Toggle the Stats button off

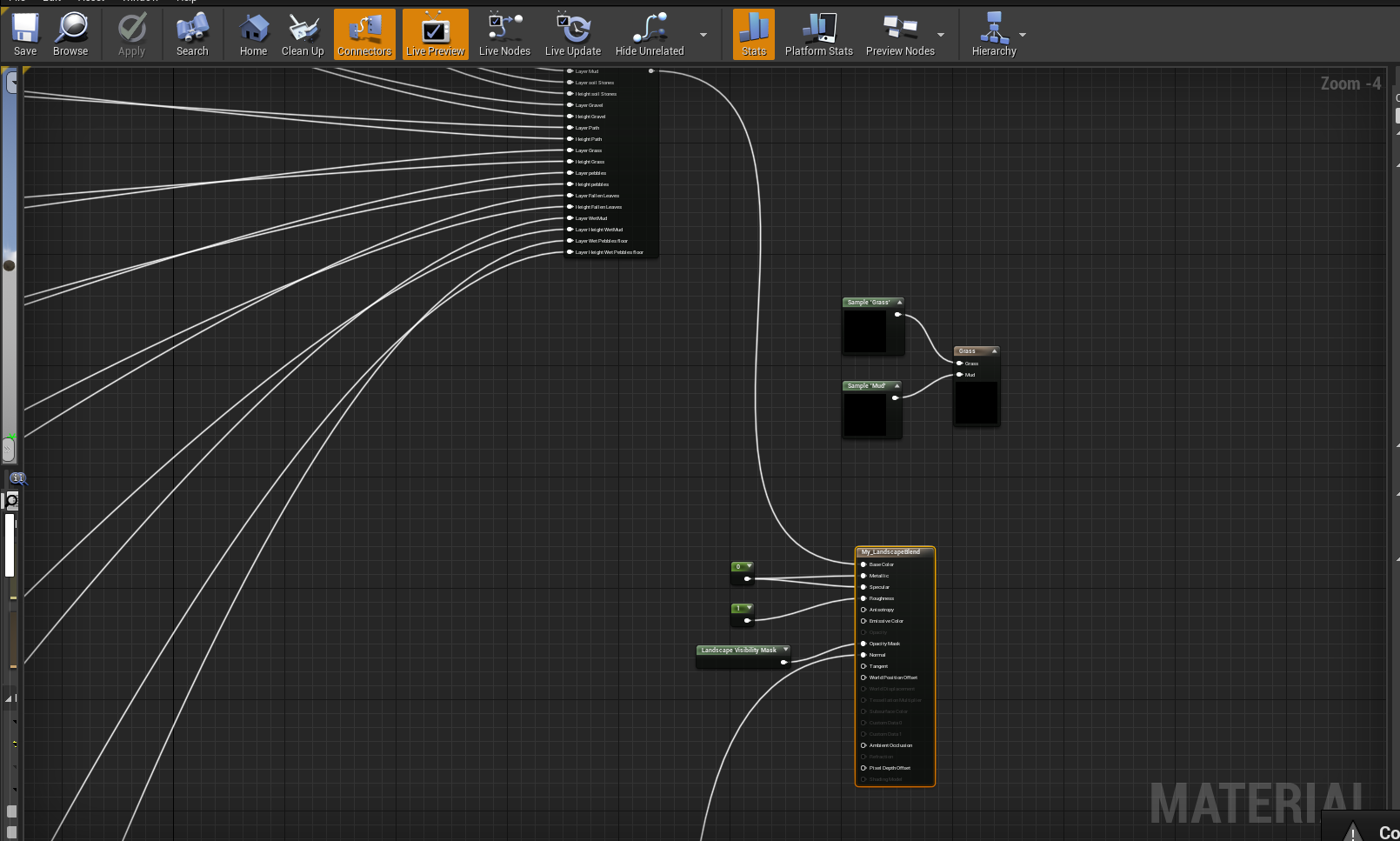click(x=754, y=35)
